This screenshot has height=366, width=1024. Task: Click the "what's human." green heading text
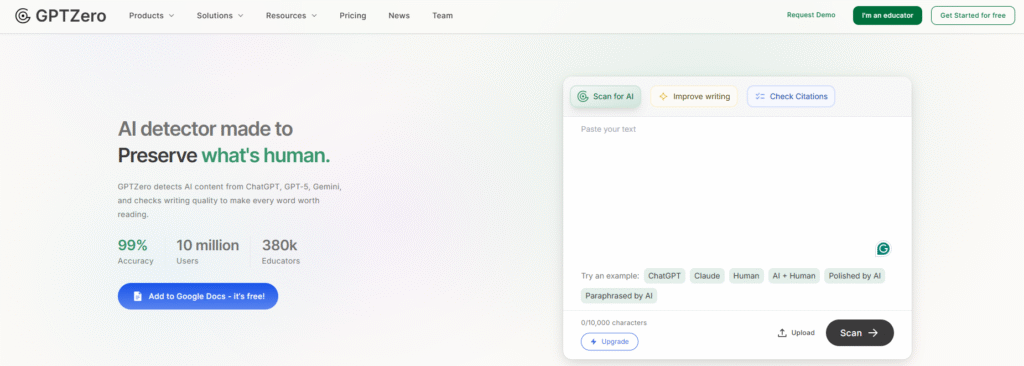[266, 156]
